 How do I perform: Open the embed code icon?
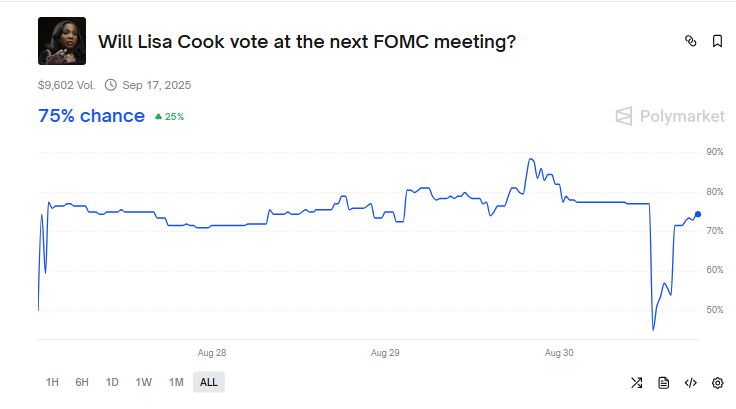point(690,382)
